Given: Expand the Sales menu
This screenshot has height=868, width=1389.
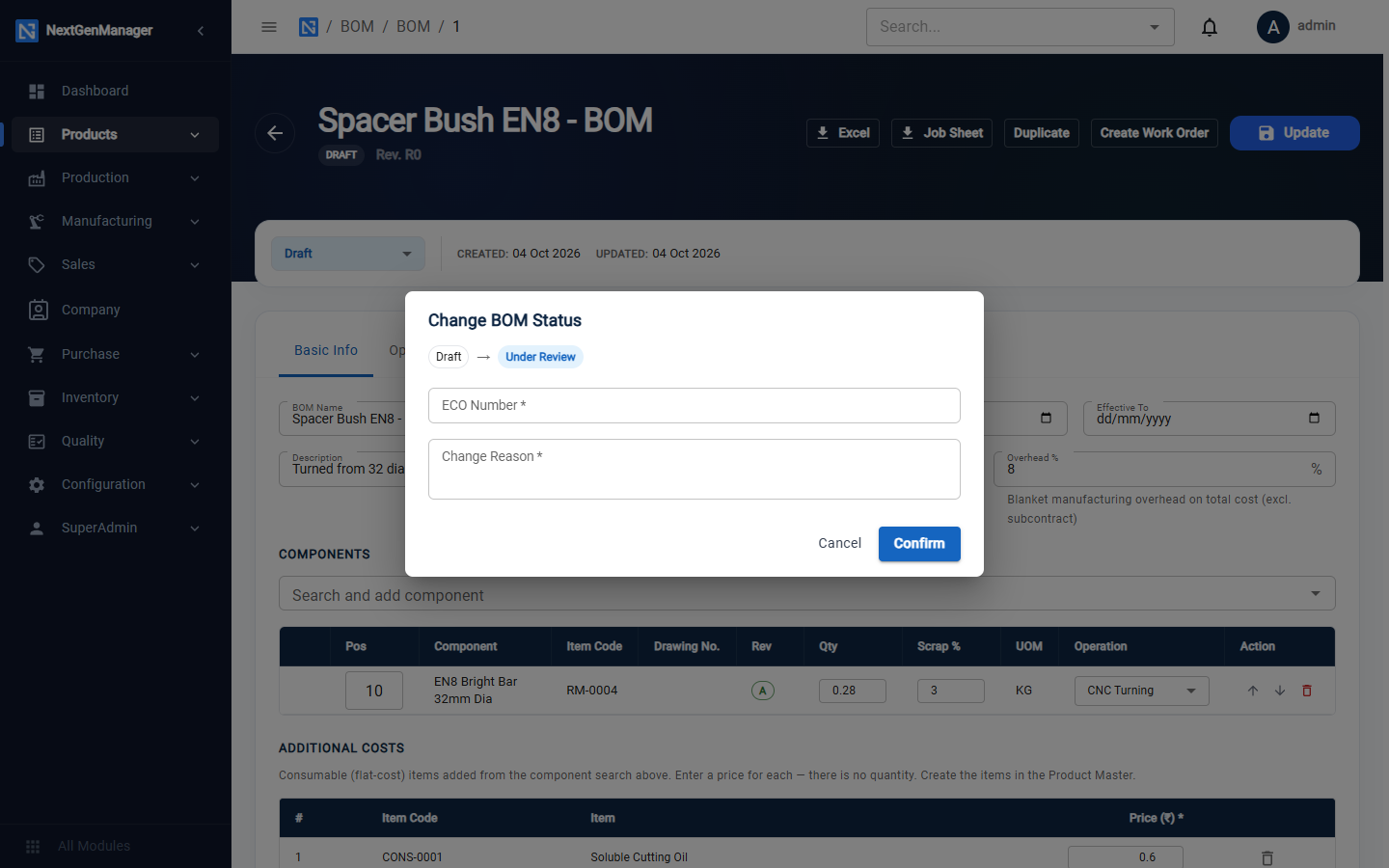Looking at the screenshot, I should tap(116, 264).
